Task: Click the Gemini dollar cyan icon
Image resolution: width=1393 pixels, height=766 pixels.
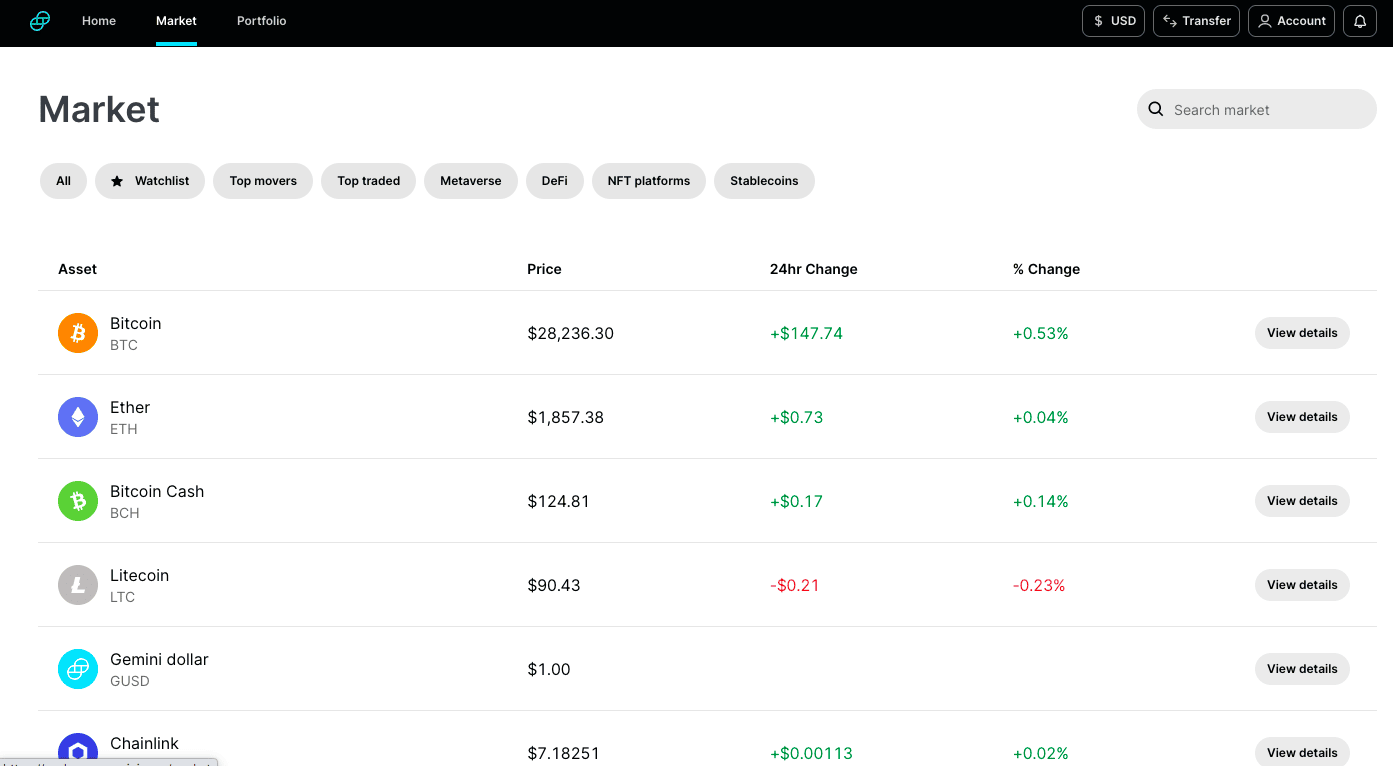Action: [x=78, y=669]
